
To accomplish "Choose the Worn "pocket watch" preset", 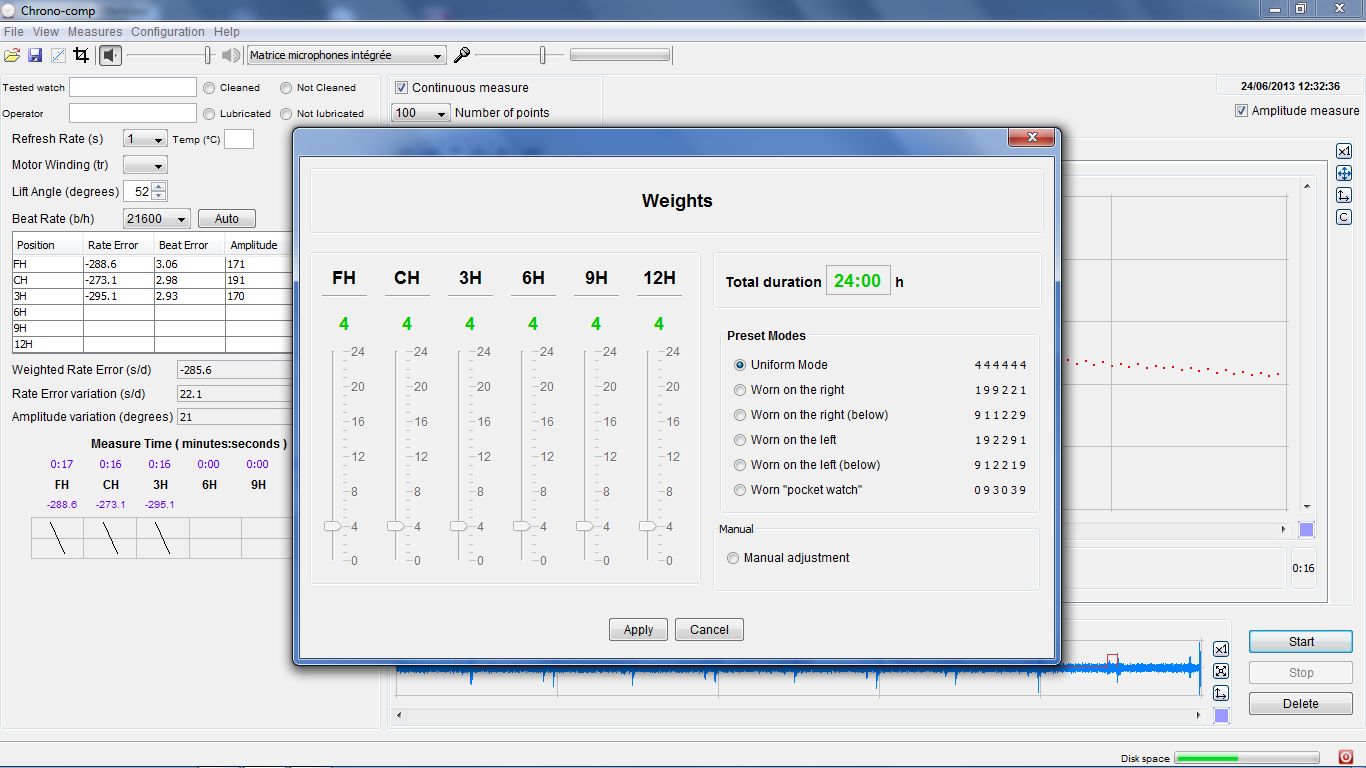I will coord(740,490).
